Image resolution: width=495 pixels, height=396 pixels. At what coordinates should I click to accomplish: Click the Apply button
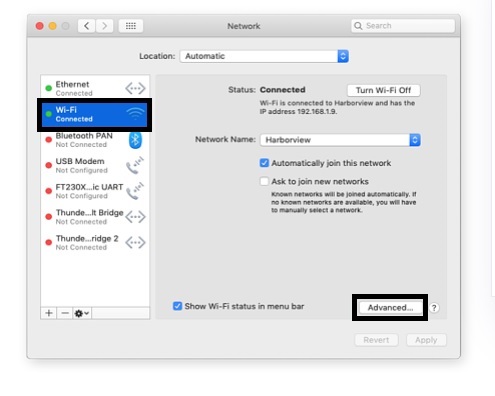click(x=426, y=340)
